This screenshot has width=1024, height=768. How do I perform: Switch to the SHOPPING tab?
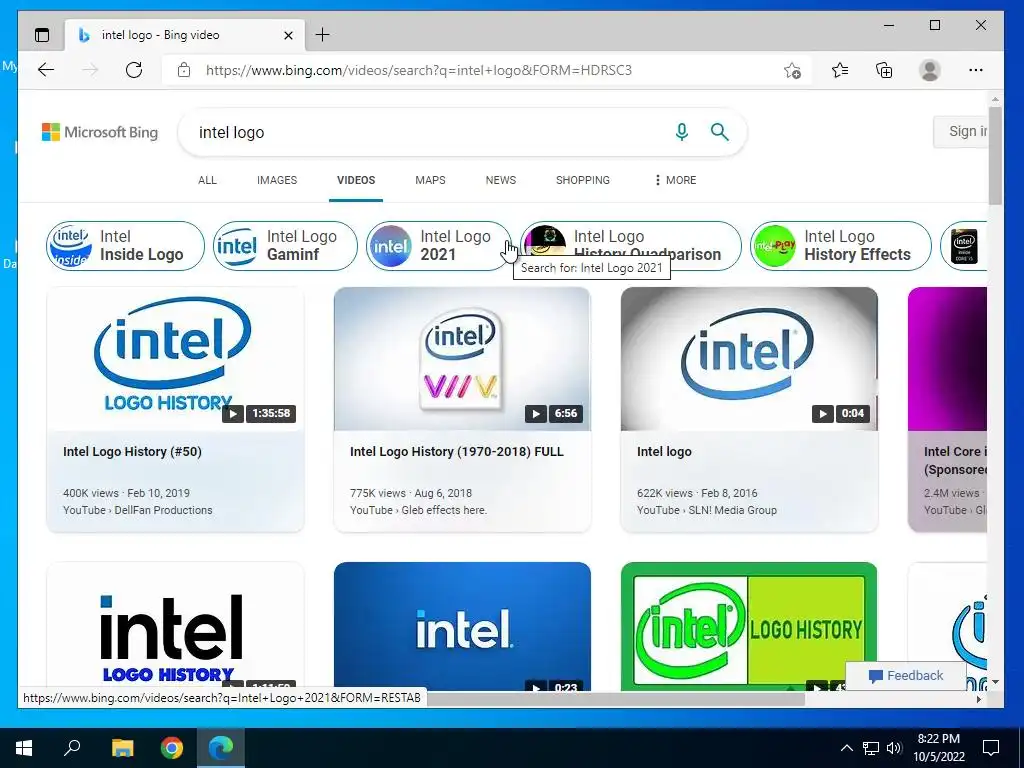pyautogui.click(x=583, y=180)
